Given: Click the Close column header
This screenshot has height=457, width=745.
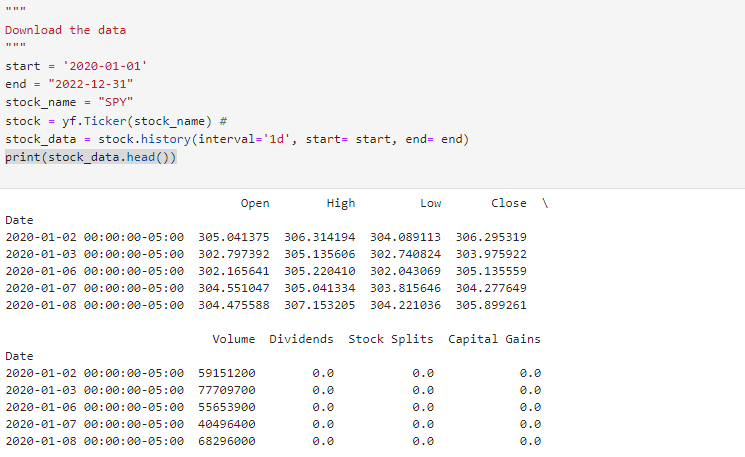Looking at the screenshot, I should [508, 203].
